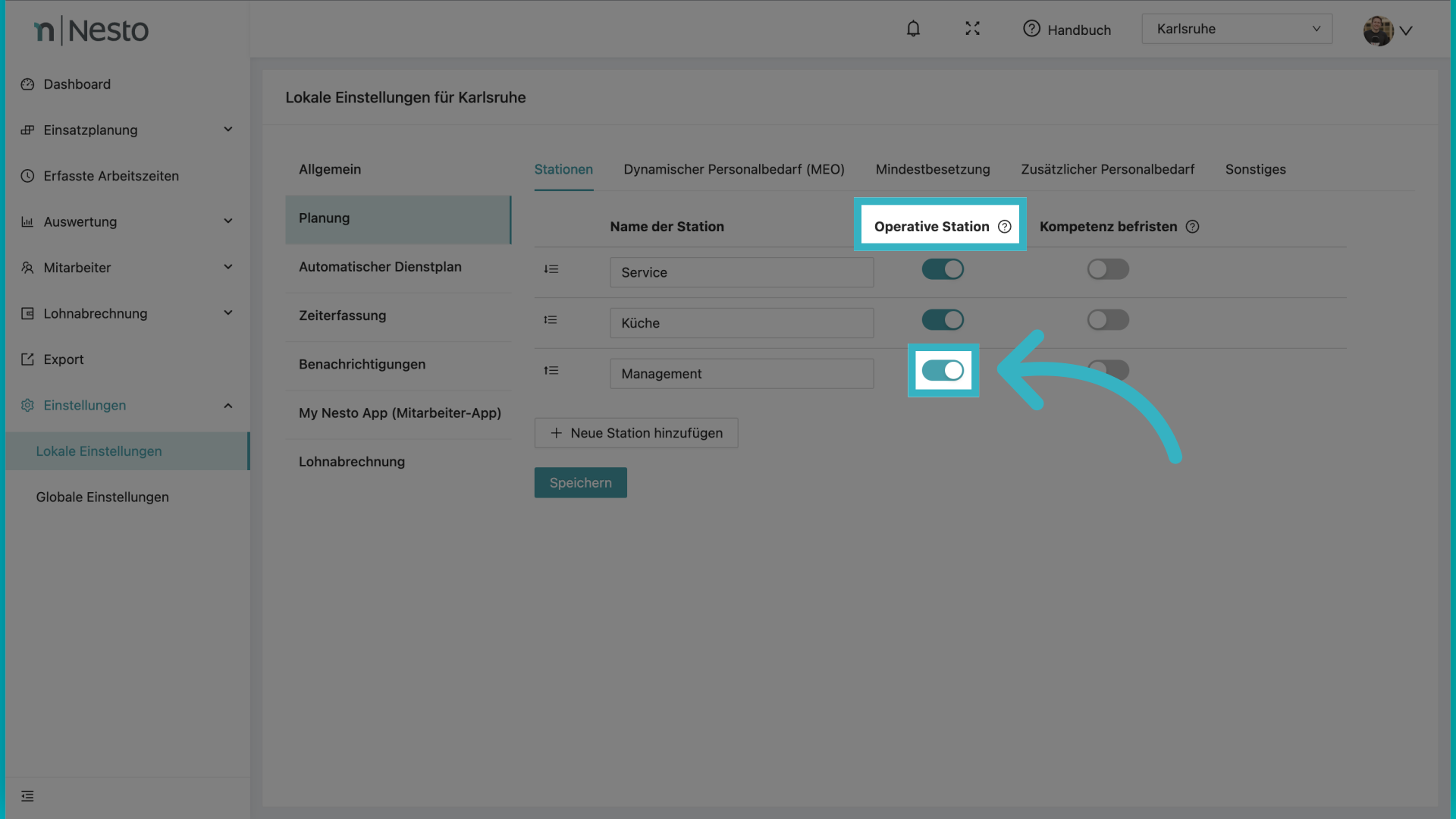The image size is (1456, 819).
Task: Toggle Operative Station for Management
Action: 943,371
